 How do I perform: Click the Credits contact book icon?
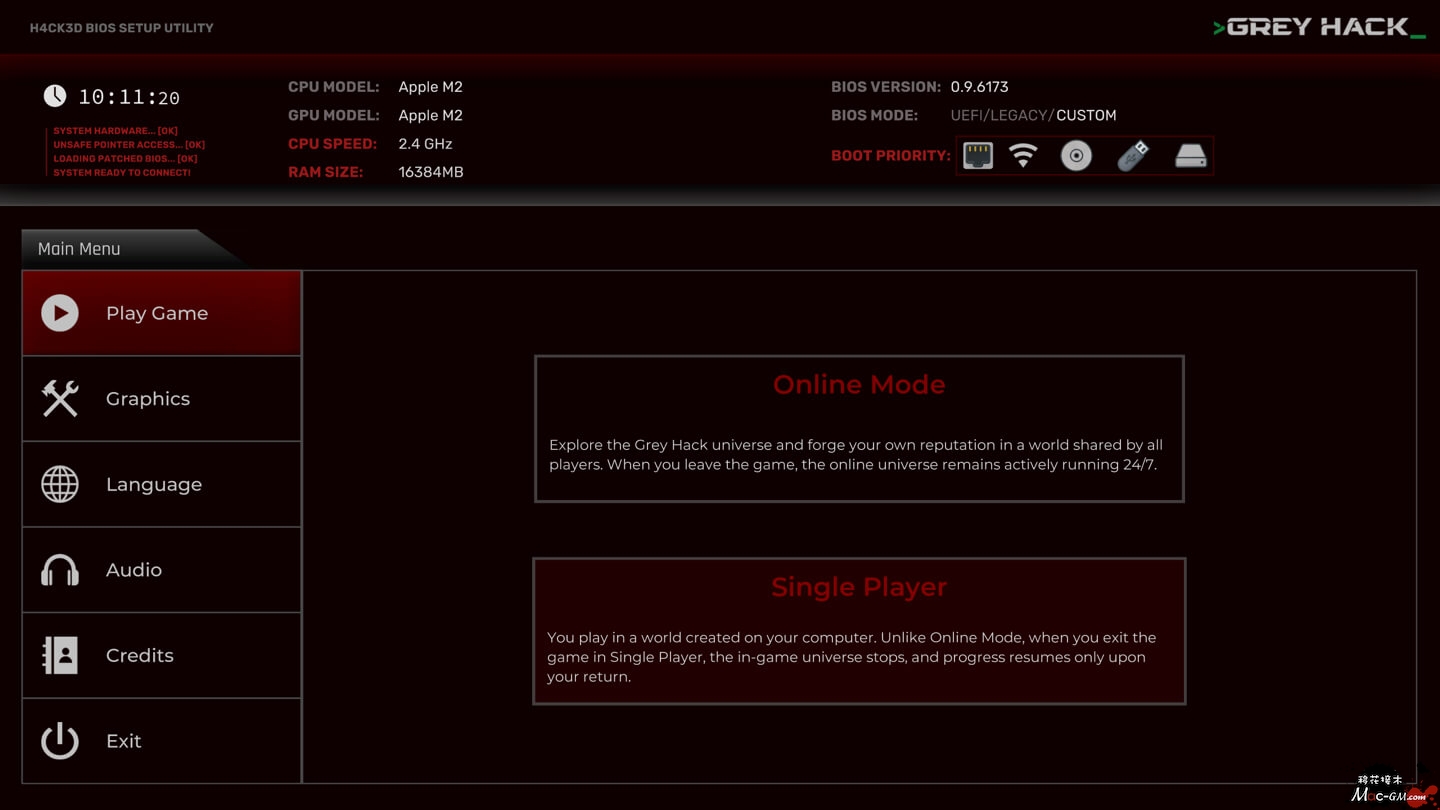(60, 656)
